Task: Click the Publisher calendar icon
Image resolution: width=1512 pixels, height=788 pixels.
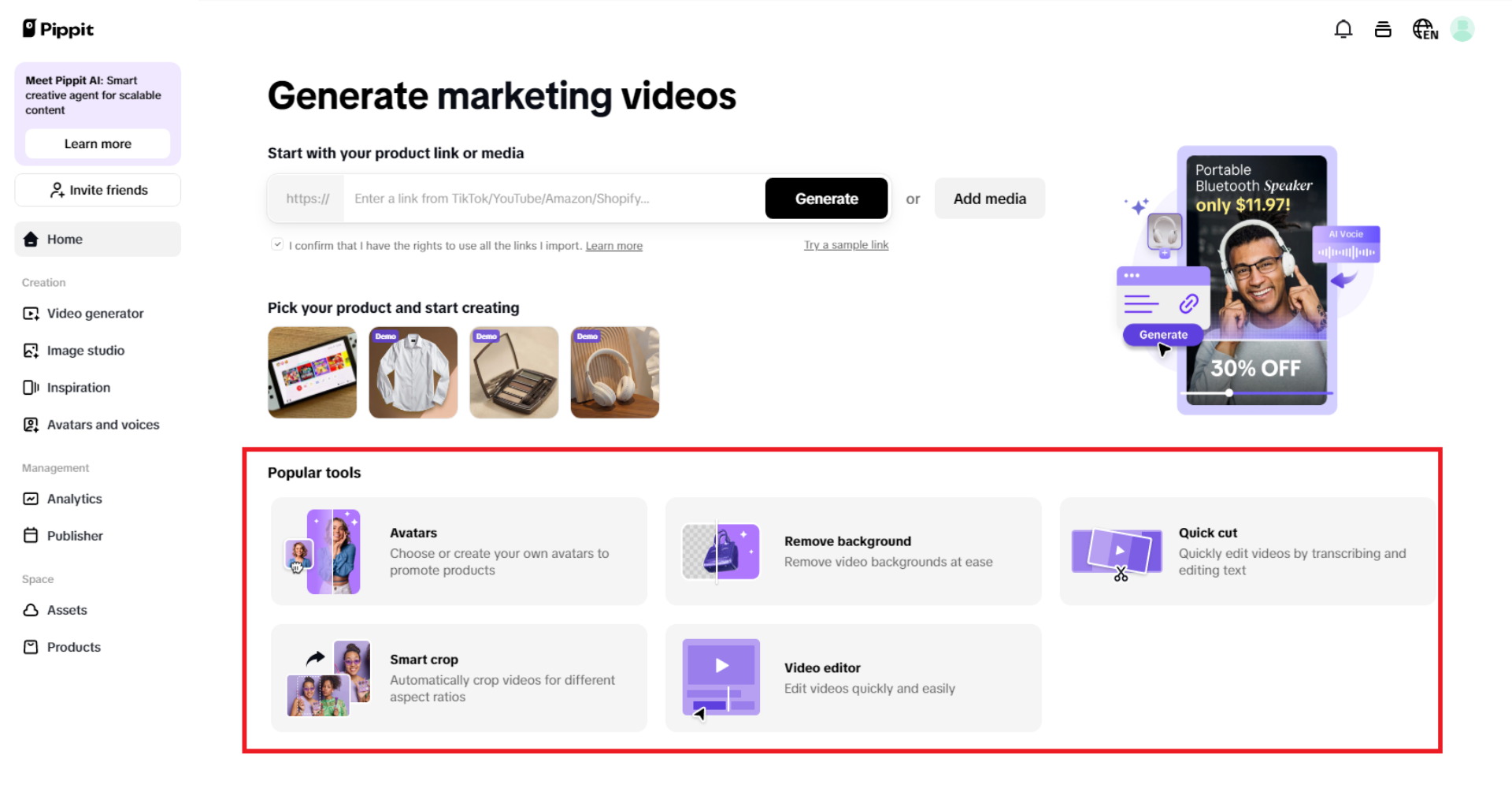Action: pyautogui.click(x=31, y=536)
